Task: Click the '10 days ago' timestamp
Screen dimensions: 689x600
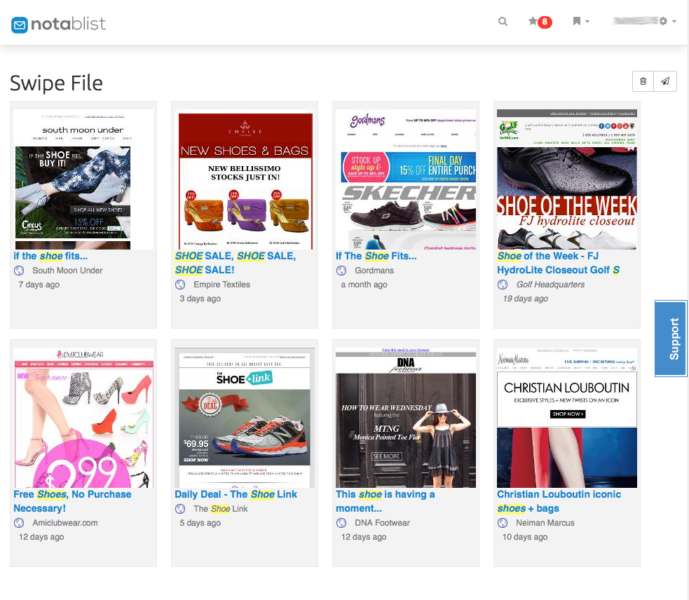Action: [x=525, y=537]
